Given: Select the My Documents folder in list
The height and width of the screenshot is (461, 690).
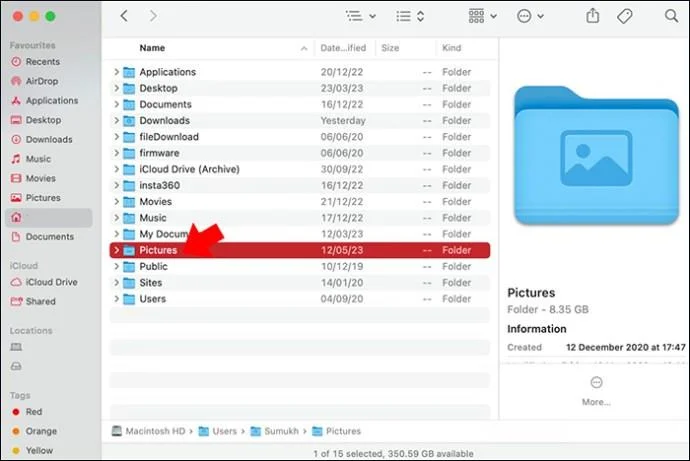Looking at the screenshot, I should point(300,234).
